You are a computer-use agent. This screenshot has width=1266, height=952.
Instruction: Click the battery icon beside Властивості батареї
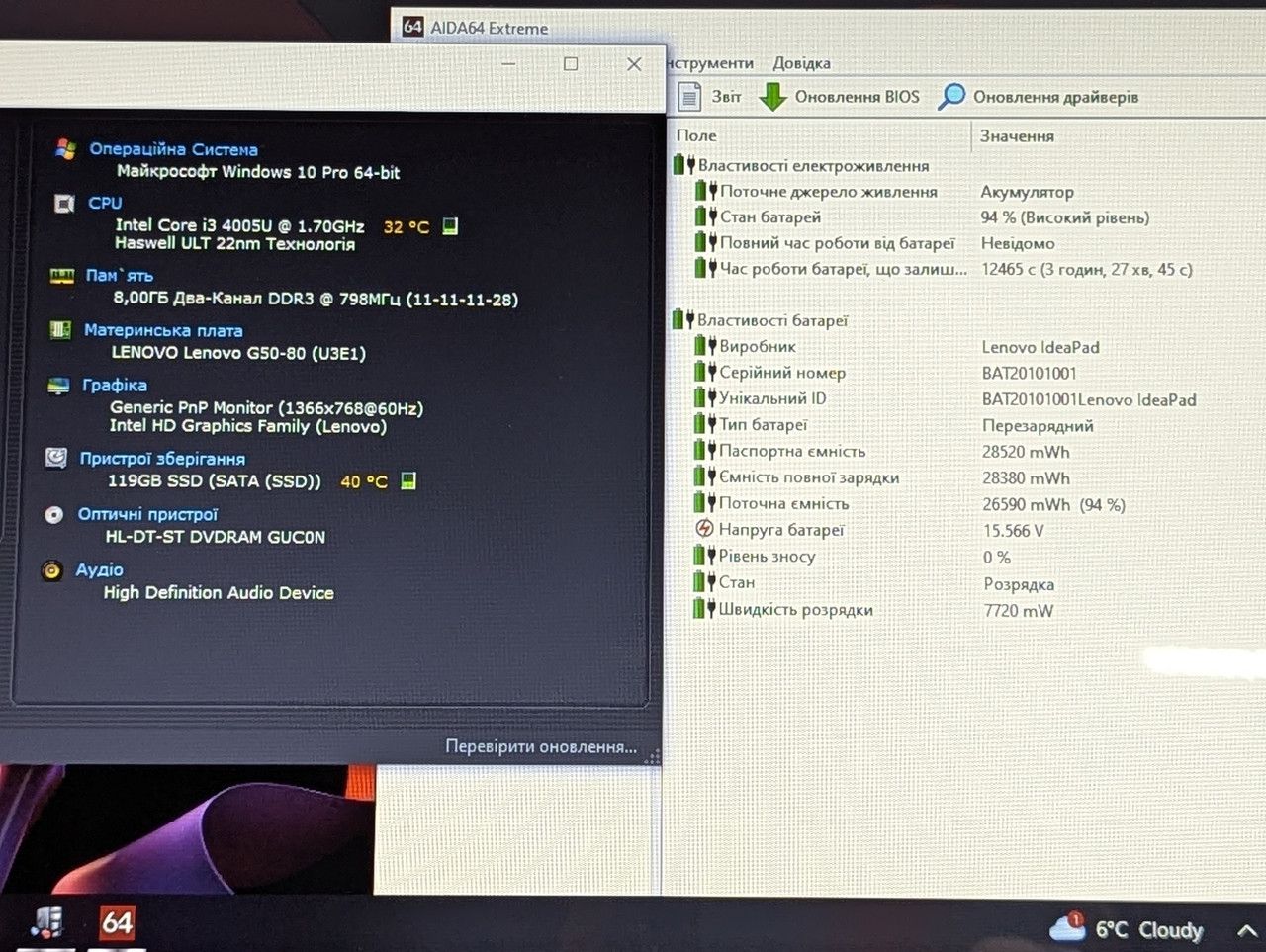[682, 319]
